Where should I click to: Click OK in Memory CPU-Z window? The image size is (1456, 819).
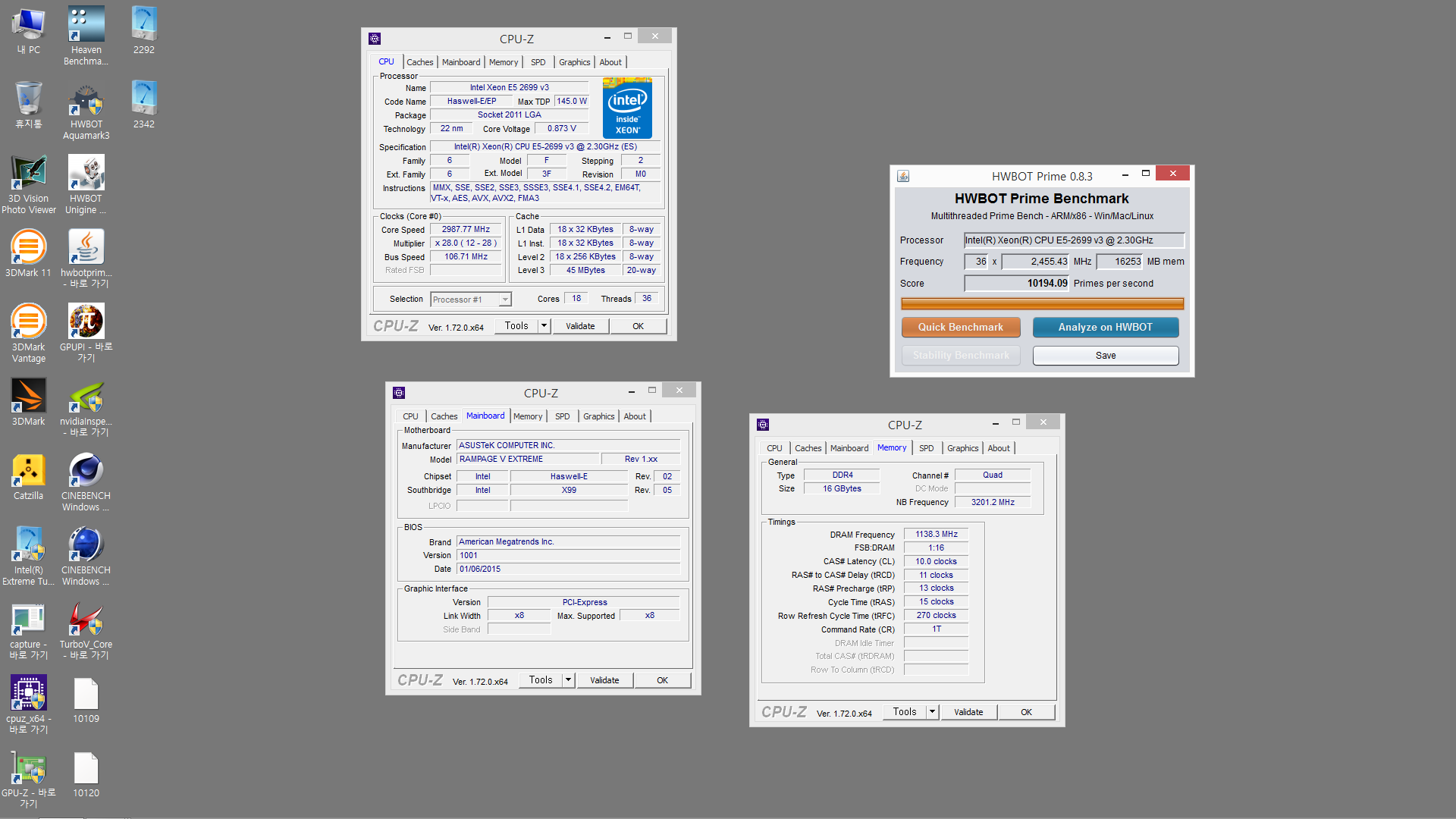click(1026, 712)
